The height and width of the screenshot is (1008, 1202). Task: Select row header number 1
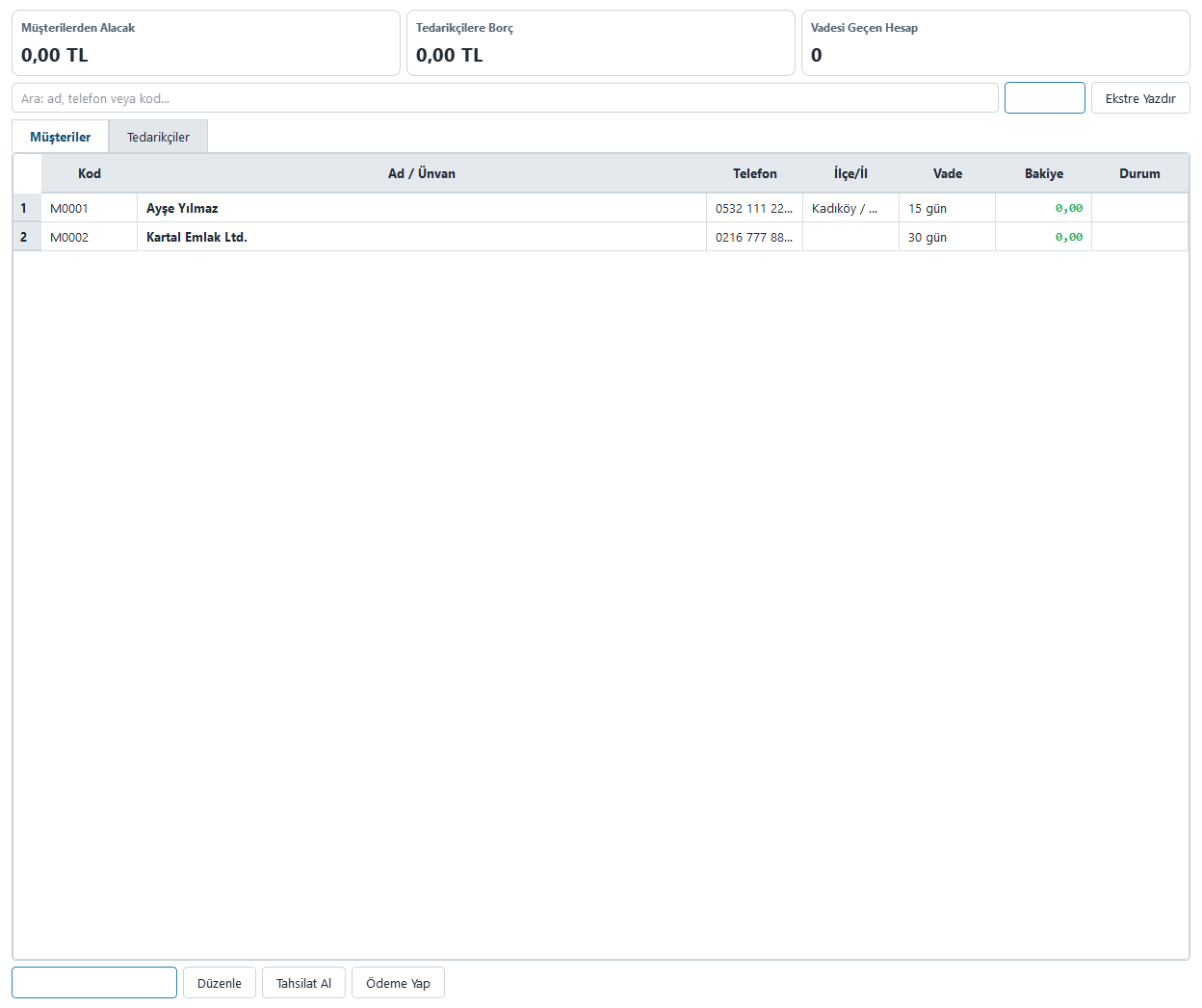point(27,208)
